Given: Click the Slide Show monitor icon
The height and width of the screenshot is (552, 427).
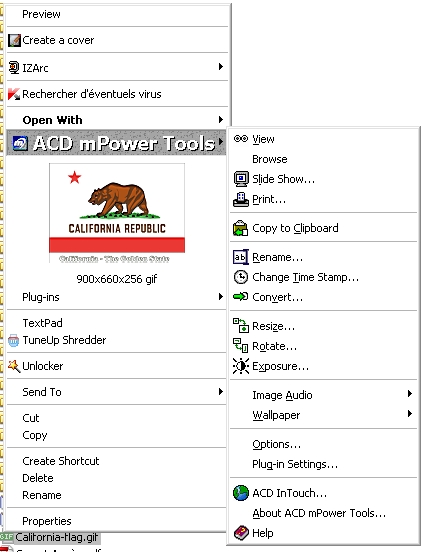Looking at the screenshot, I should pos(241,179).
